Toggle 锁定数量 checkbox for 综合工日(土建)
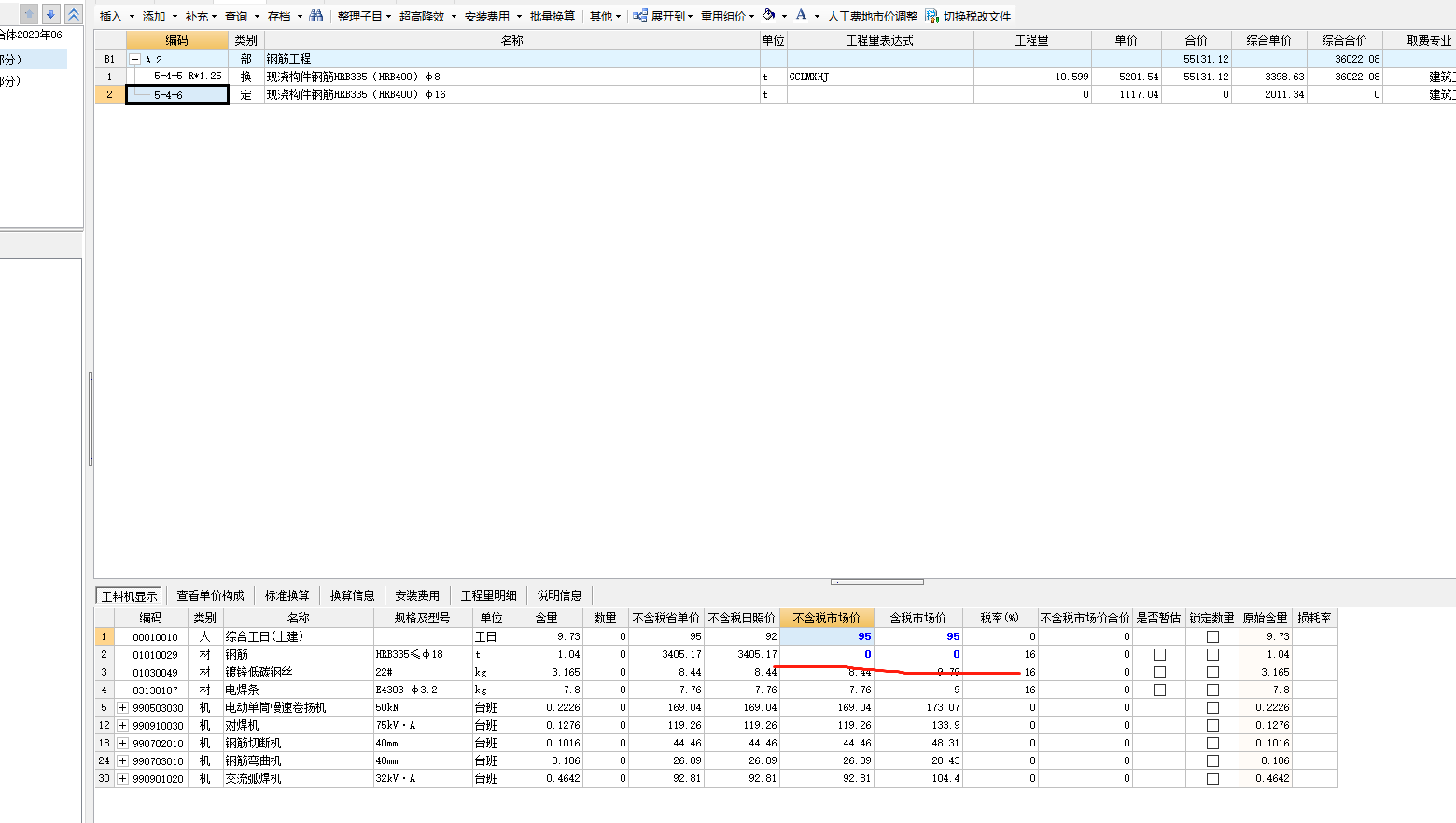The image size is (1456, 823). point(1212,636)
